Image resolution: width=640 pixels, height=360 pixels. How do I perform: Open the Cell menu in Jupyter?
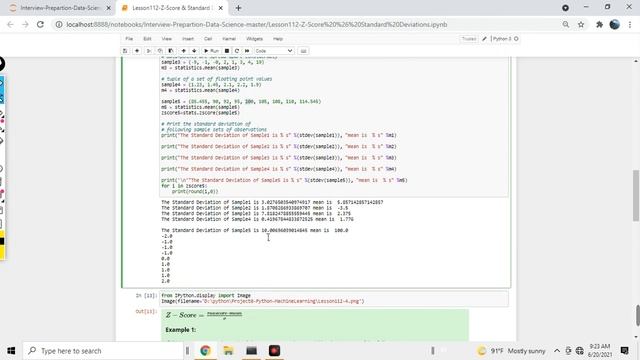208,39
